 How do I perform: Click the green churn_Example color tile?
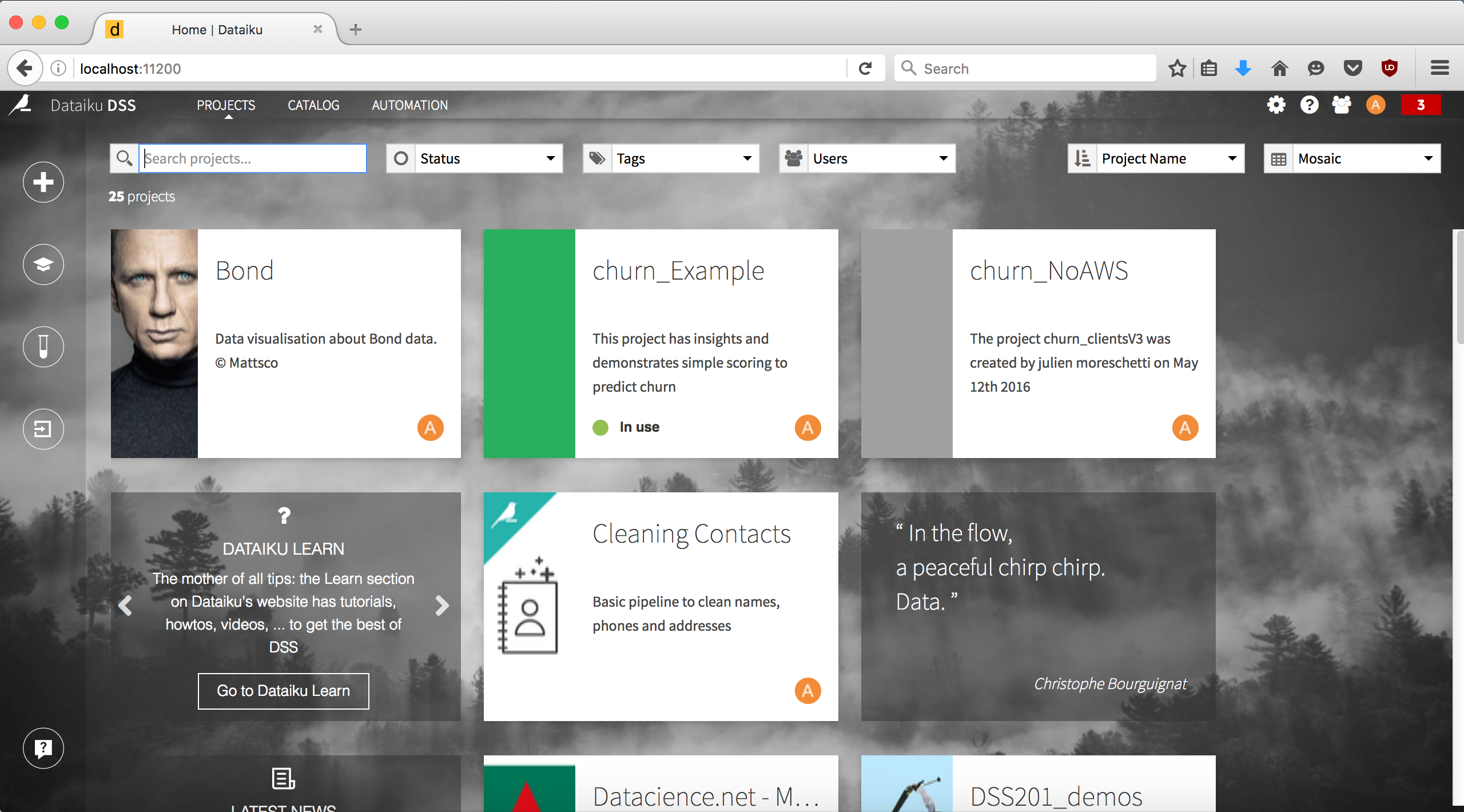coord(529,344)
